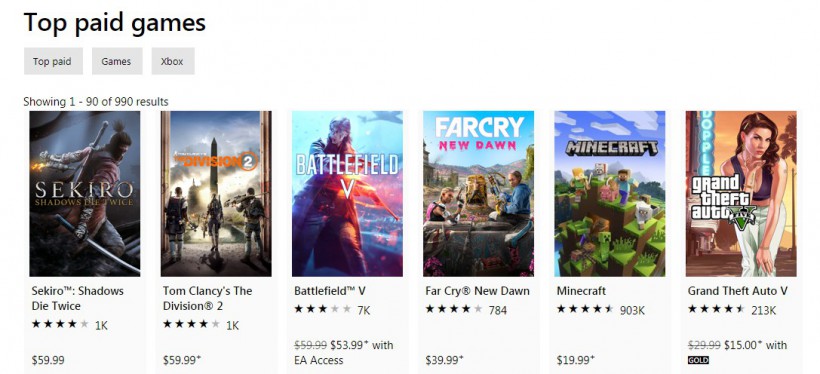Open the Sekiro™: Shadows Die Twice title link
The width and height of the screenshot is (820, 374).
click(77, 298)
